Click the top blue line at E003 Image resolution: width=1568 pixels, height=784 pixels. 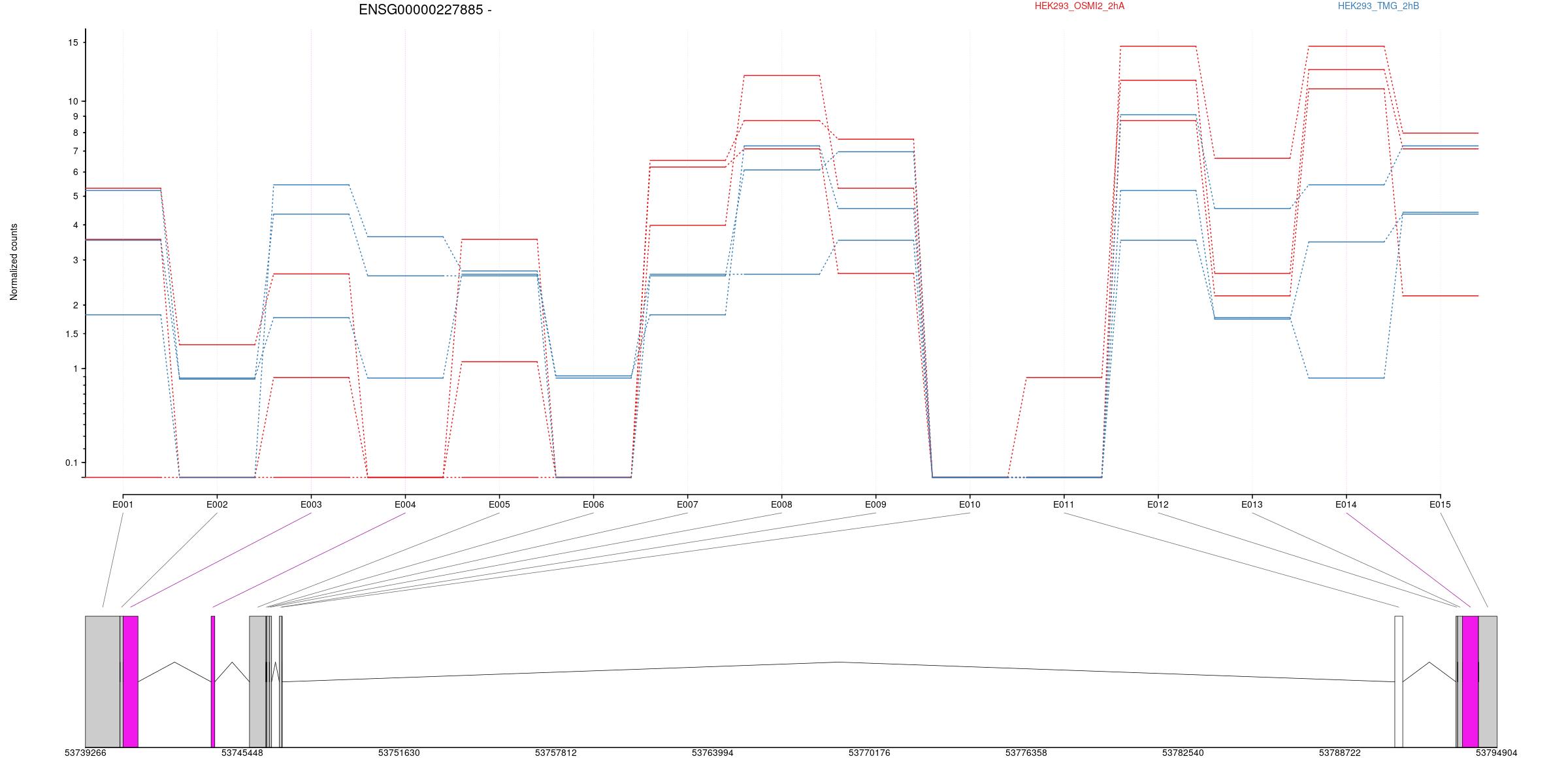tap(311, 185)
